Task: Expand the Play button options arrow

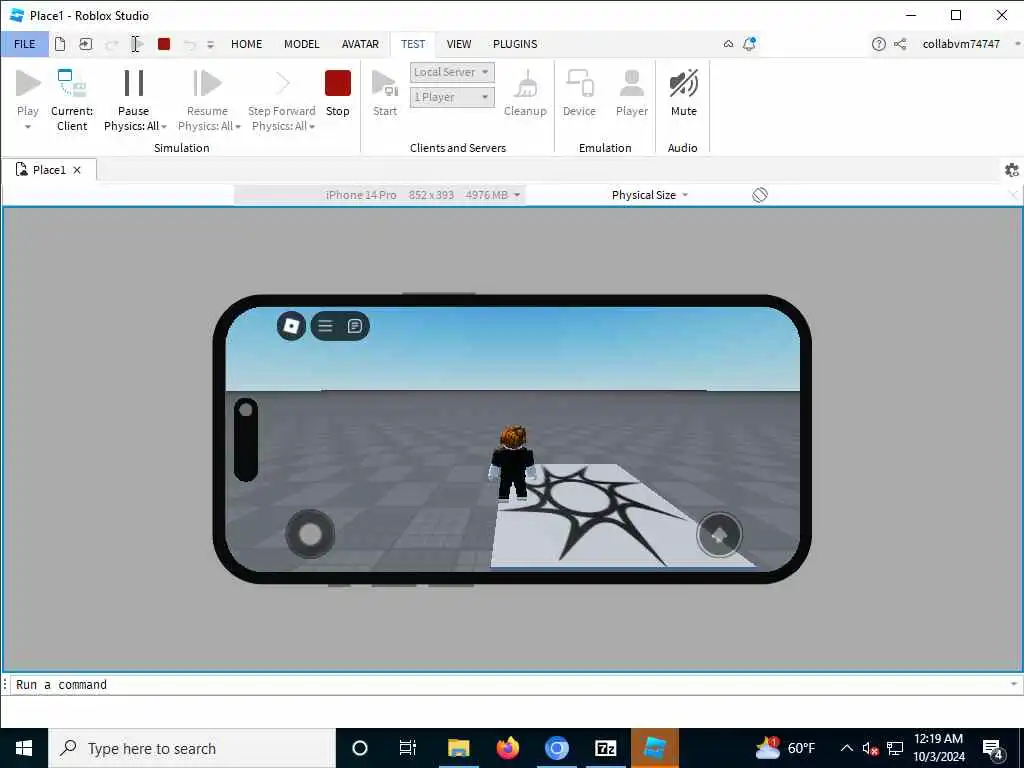Action: (x=28, y=127)
